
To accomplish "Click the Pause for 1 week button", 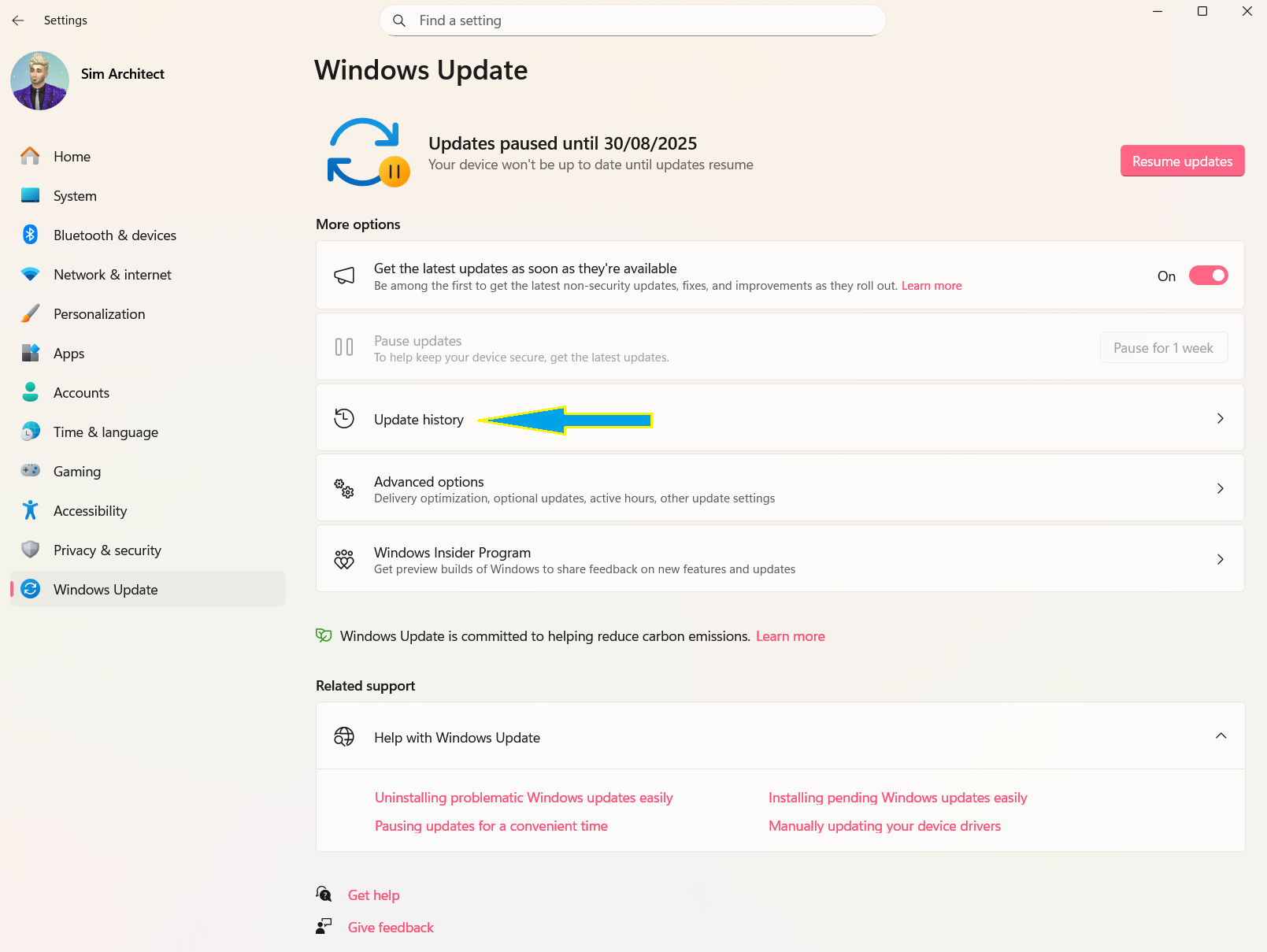I will [x=1164, y=347].
